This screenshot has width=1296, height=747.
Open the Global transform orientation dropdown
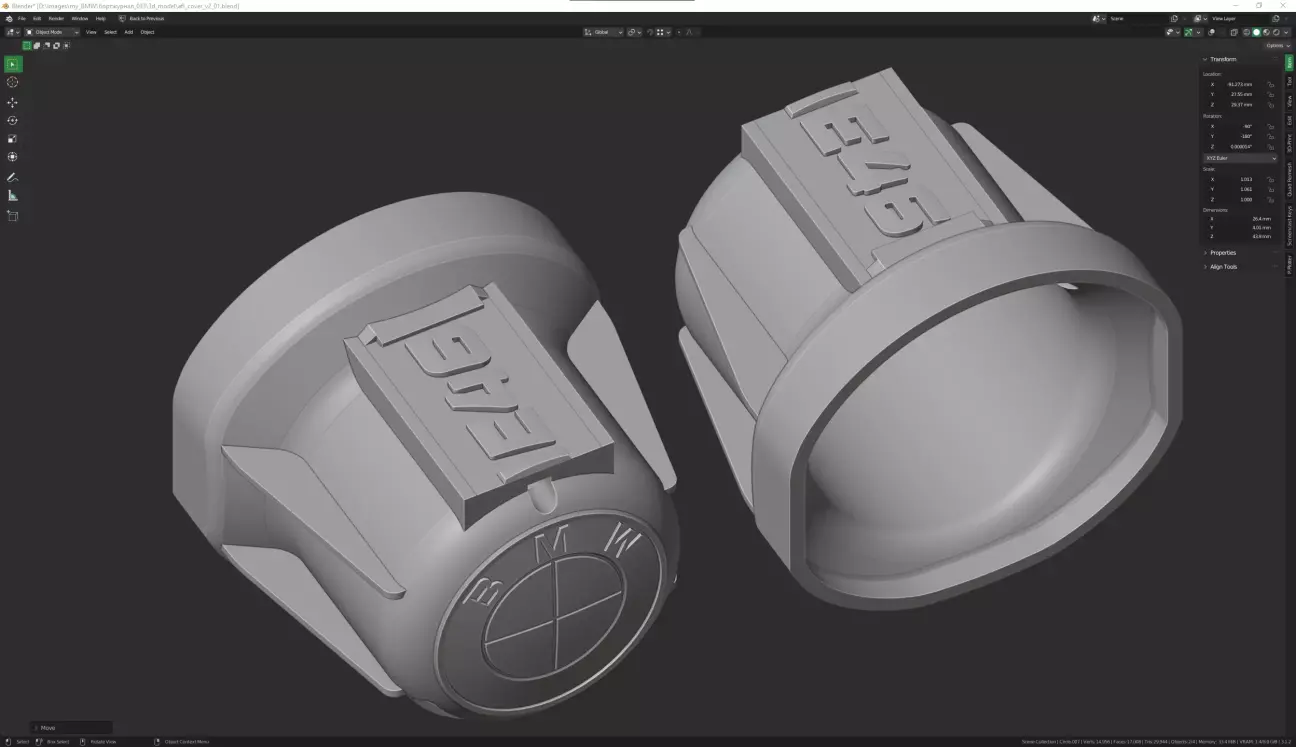[604, 32]
